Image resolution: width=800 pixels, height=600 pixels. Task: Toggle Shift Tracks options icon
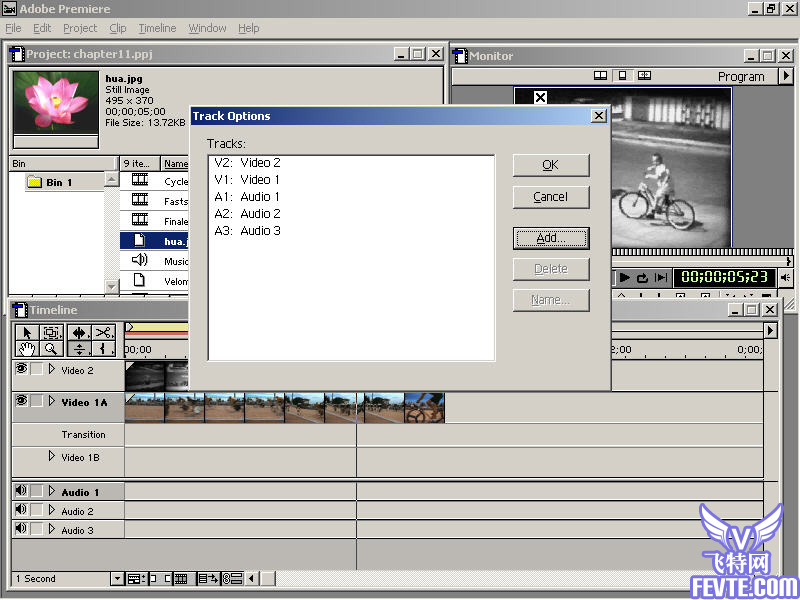coord(208,579)
